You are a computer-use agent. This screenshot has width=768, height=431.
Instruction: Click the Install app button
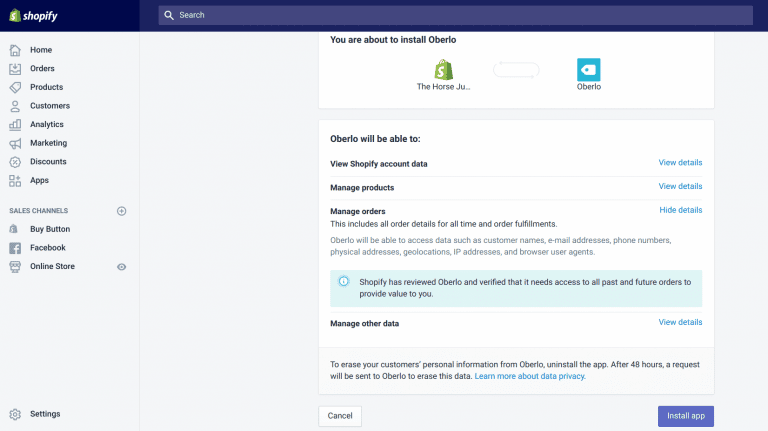coord(686,416)
